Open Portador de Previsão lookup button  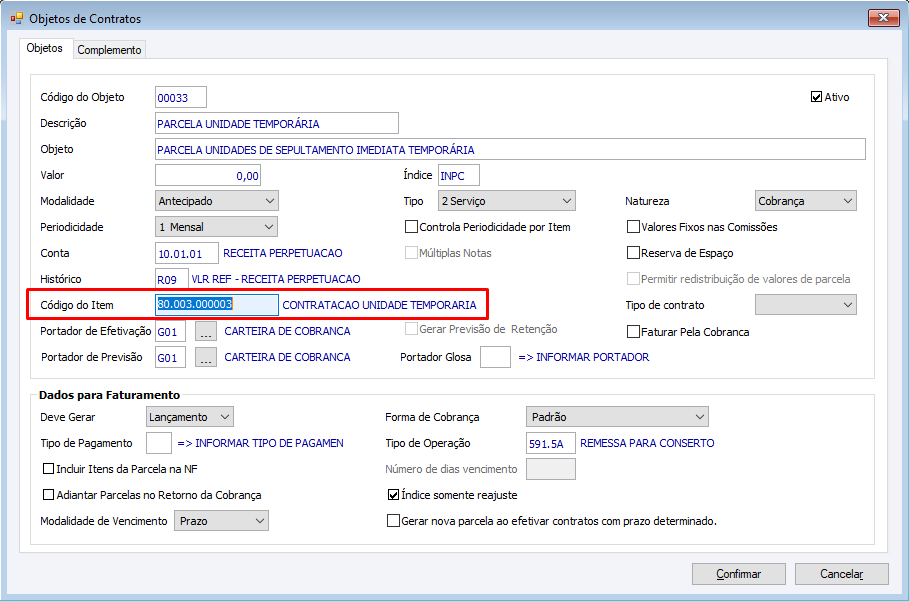206,357
